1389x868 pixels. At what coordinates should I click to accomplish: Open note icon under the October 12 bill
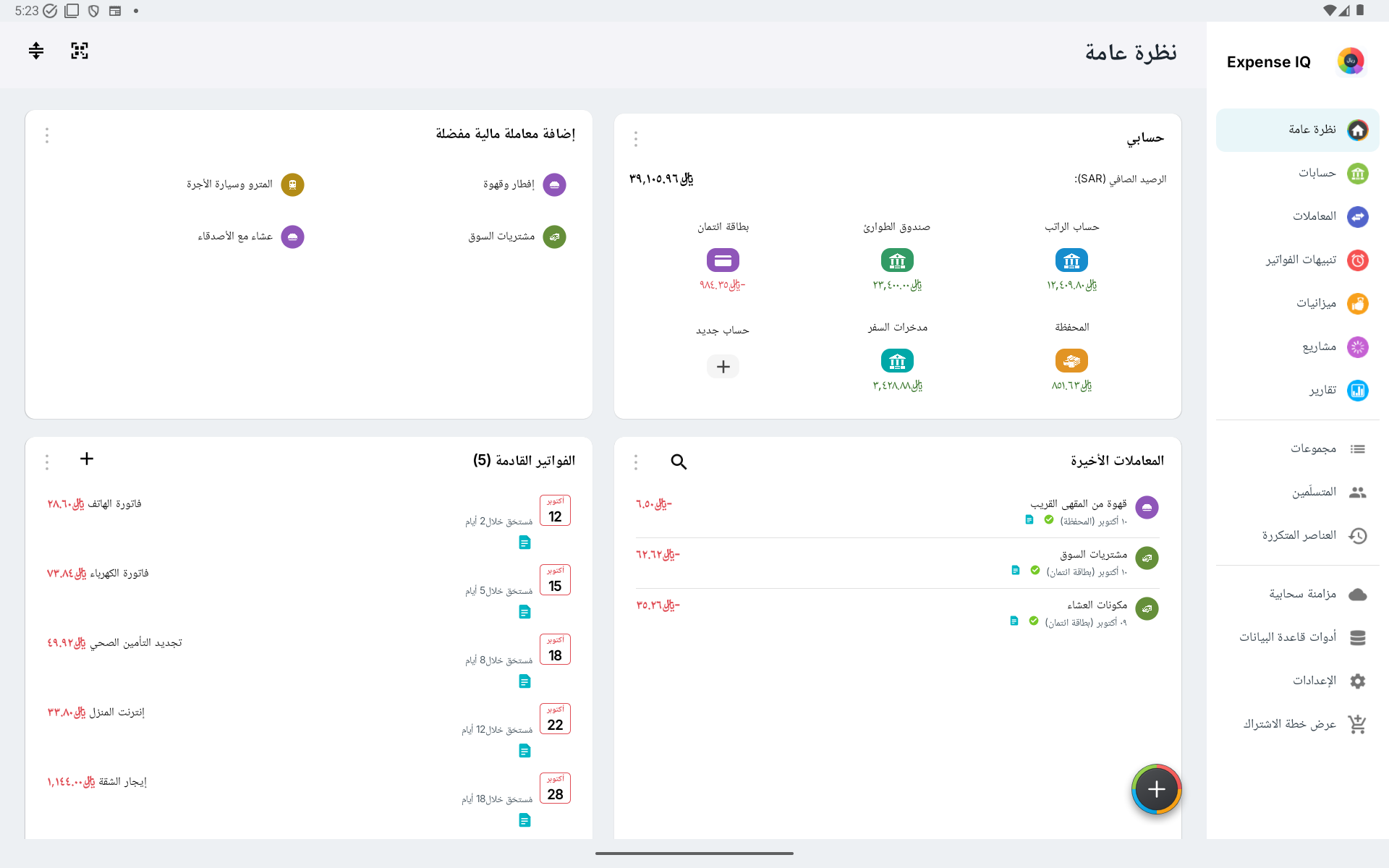click(525, 542)
